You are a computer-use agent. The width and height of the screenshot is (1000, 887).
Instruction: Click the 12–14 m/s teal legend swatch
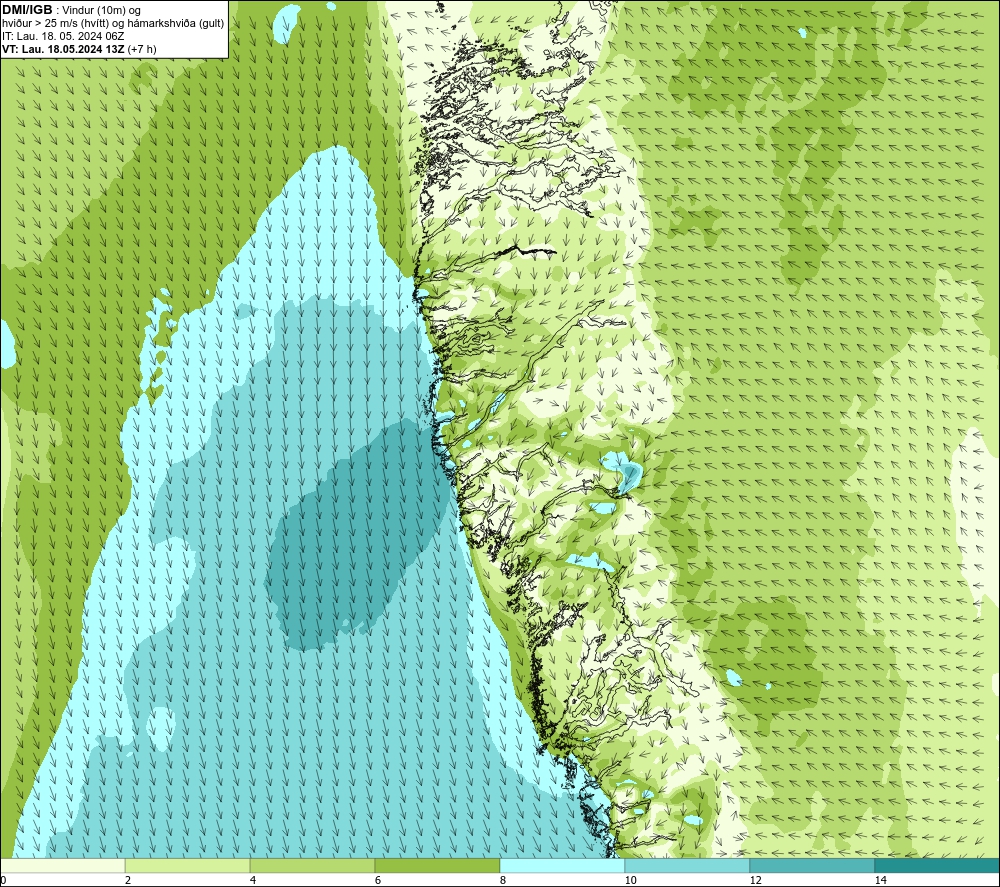click(812, 866)
